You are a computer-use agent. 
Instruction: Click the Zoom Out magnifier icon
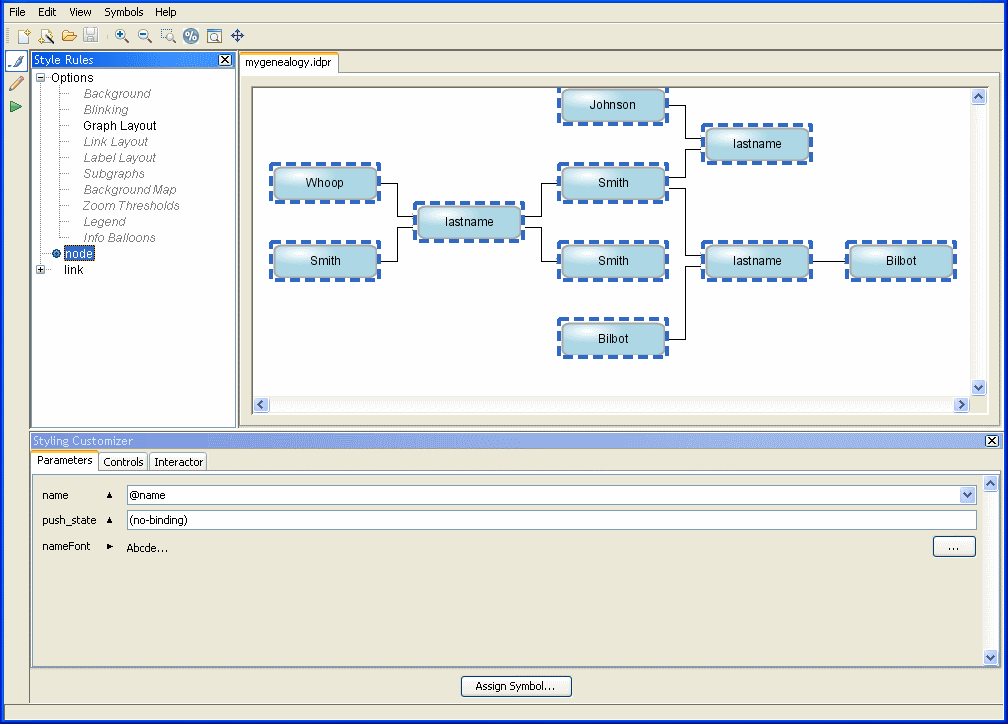144,36
